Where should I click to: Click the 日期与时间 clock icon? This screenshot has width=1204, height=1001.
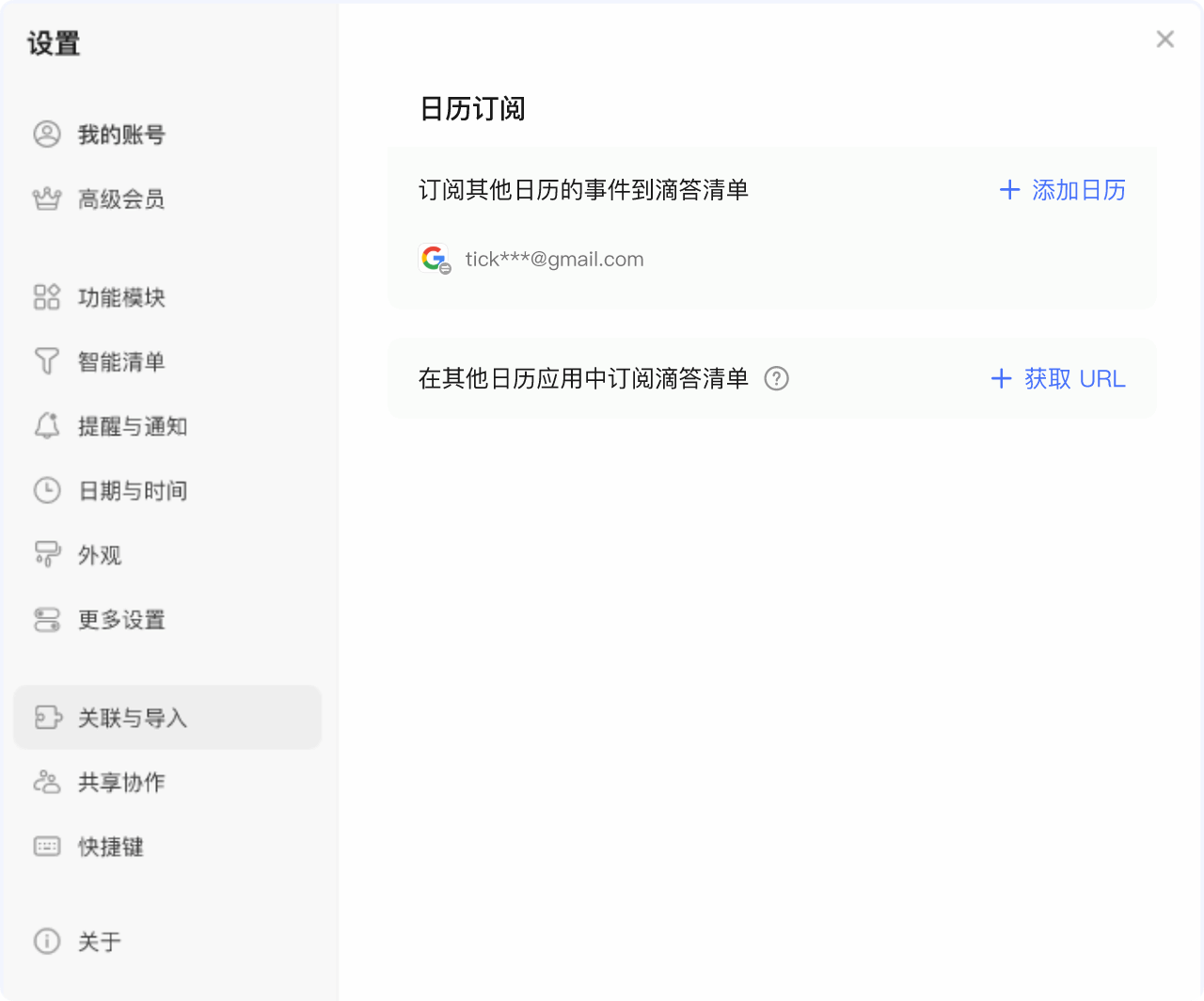point(47,490)
